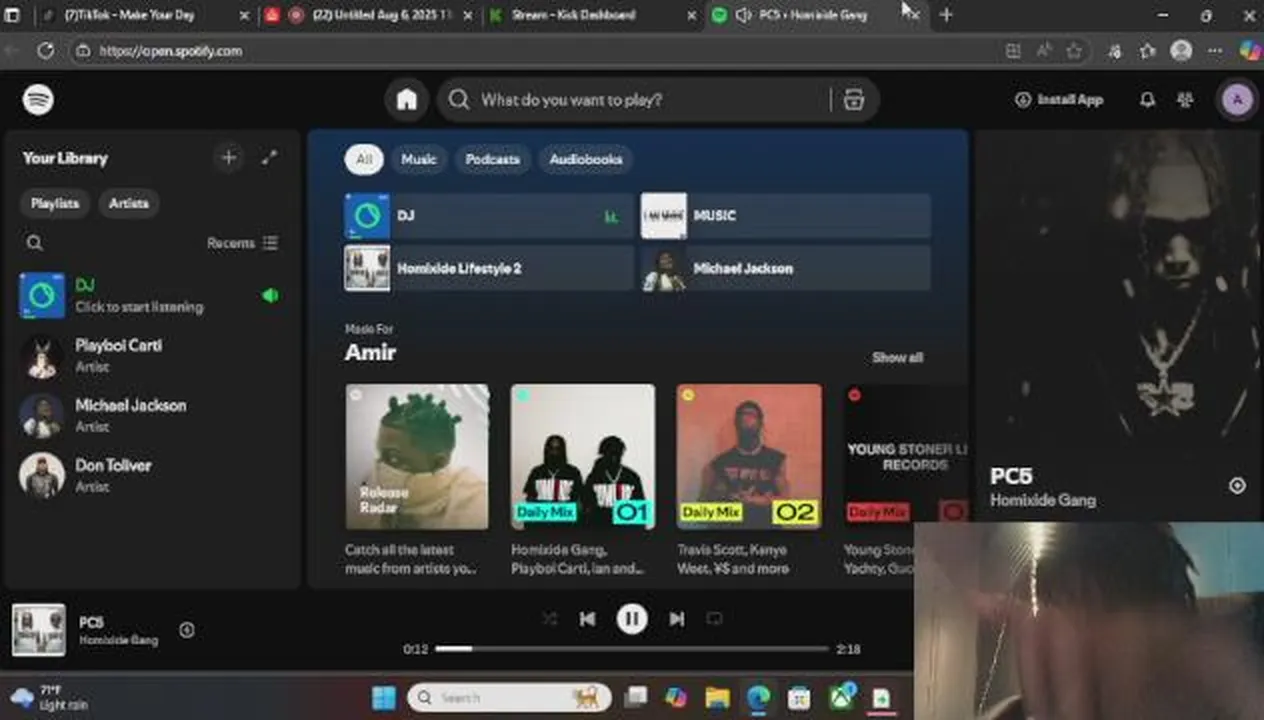Open MUSIC shortcut tile
This screenshot has width=1264, height=720.
[785, 216]
